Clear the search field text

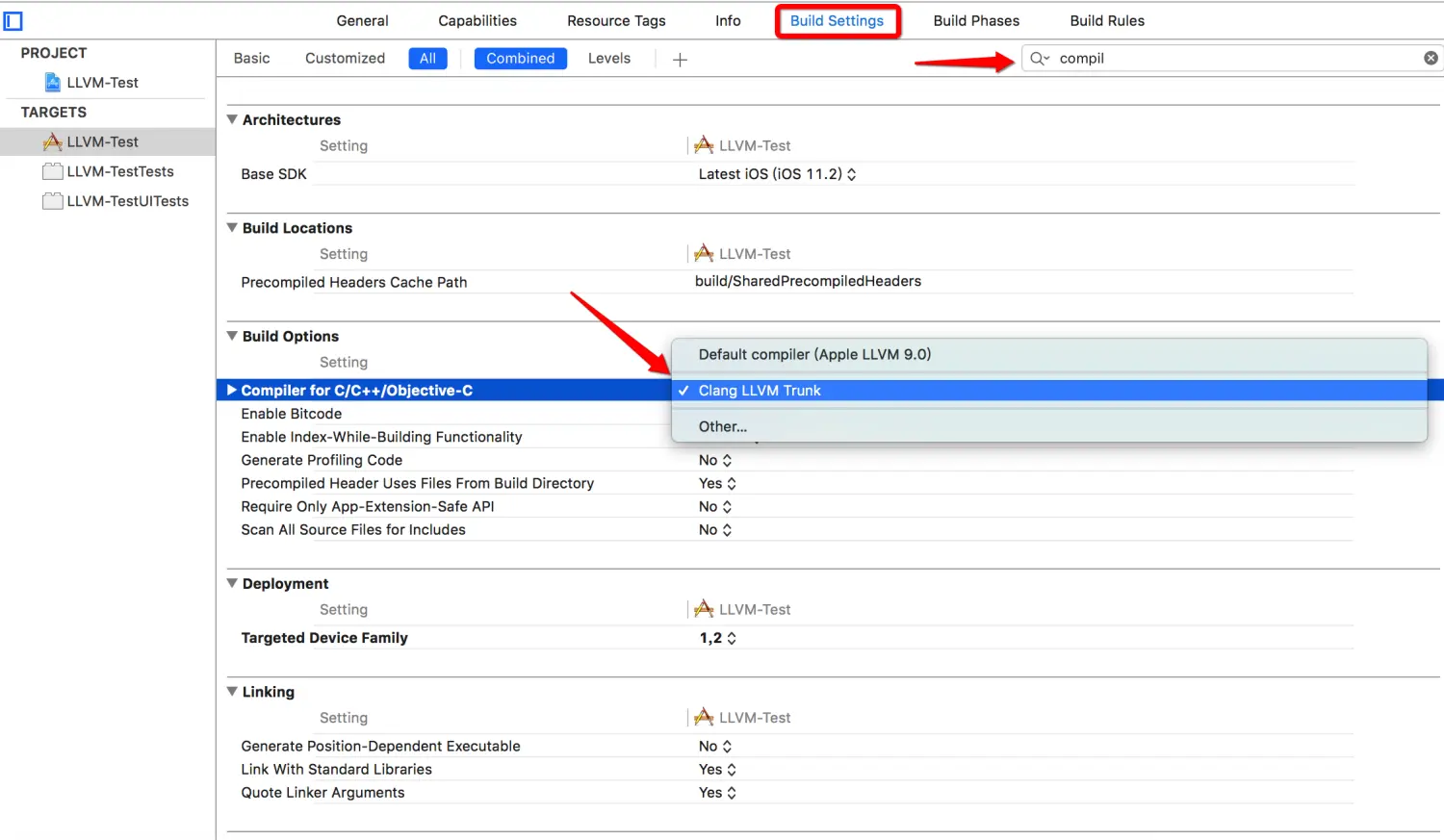(1431, 59)
